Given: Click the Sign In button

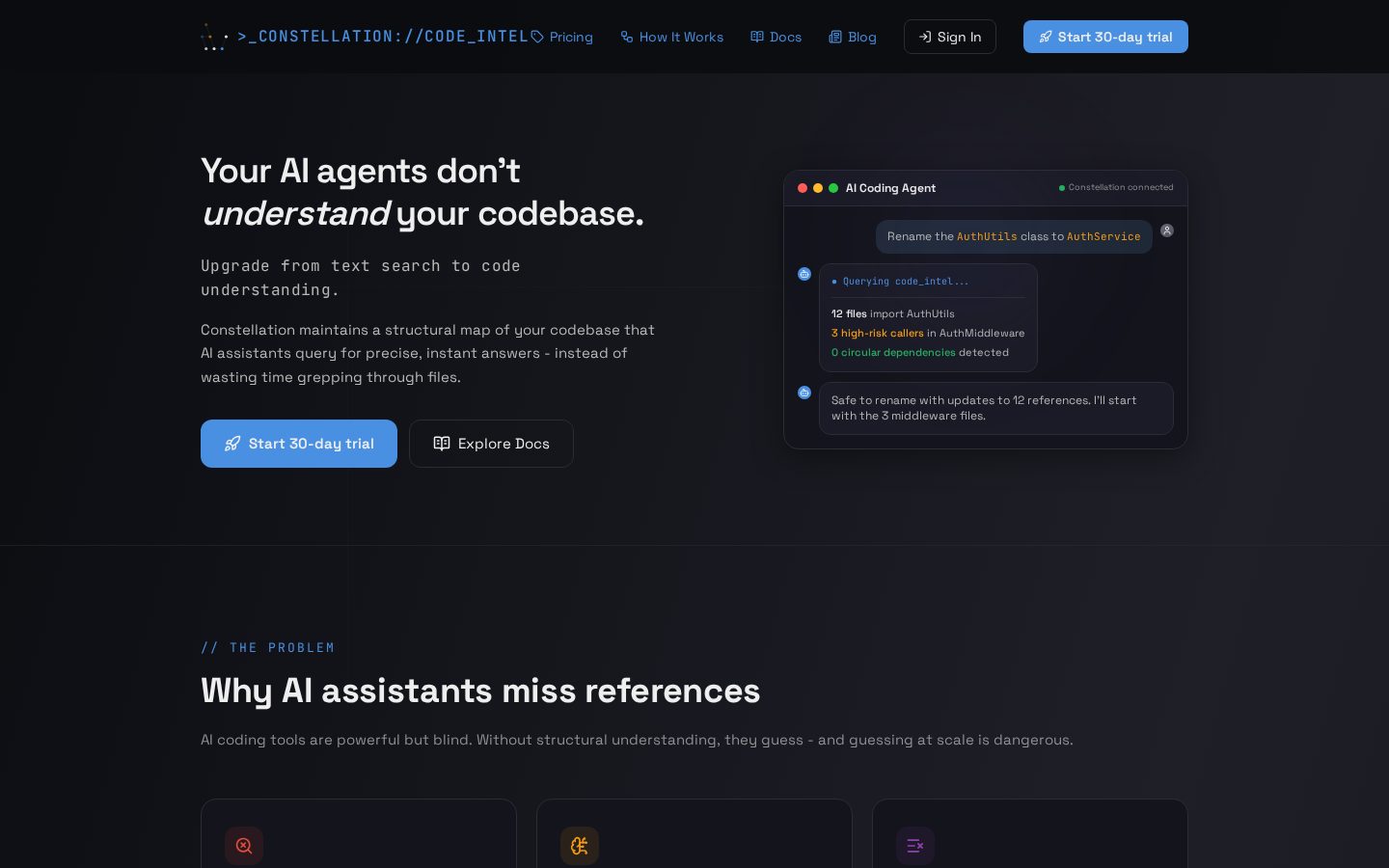Looking at the screenshot, I should [949, 37].
